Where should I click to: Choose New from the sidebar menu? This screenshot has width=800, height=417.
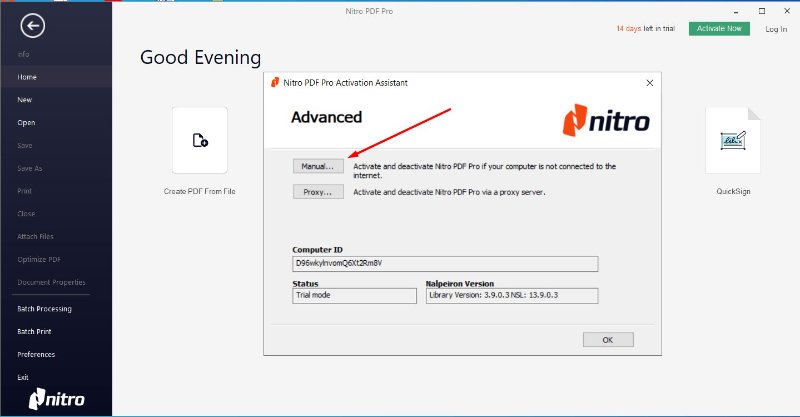coord(25,100)
